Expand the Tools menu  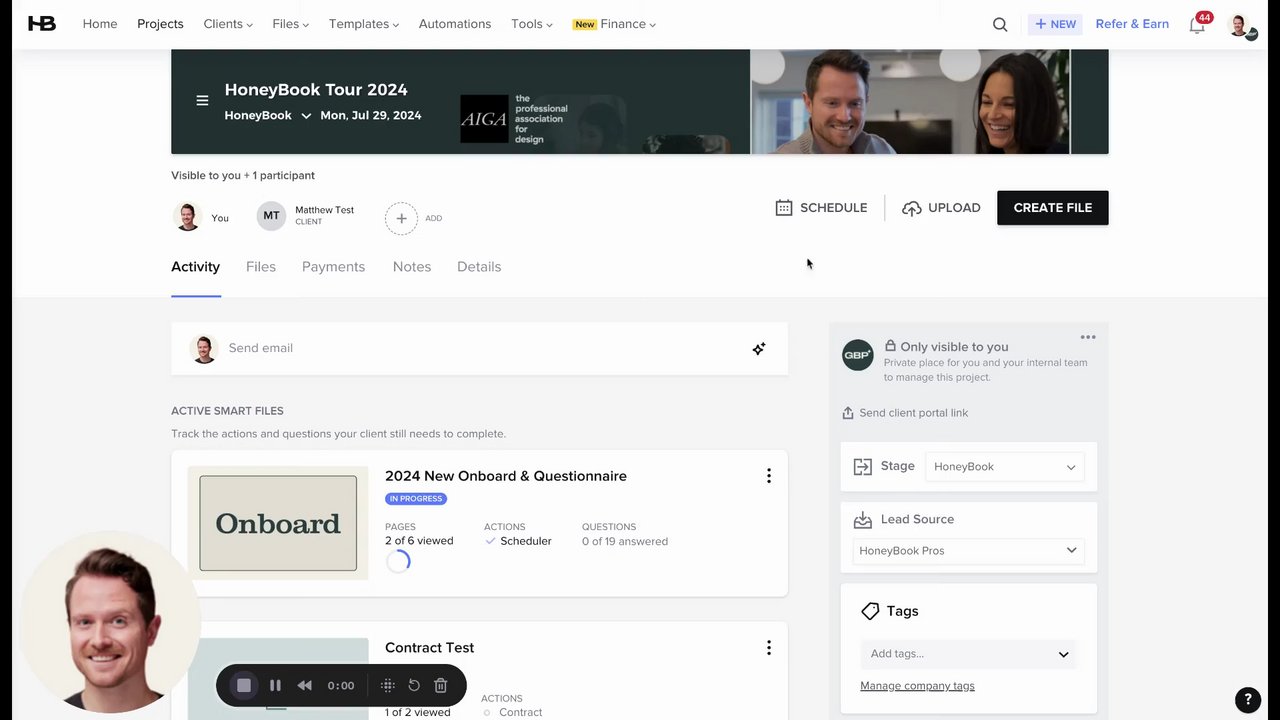[x=532, y=24]
